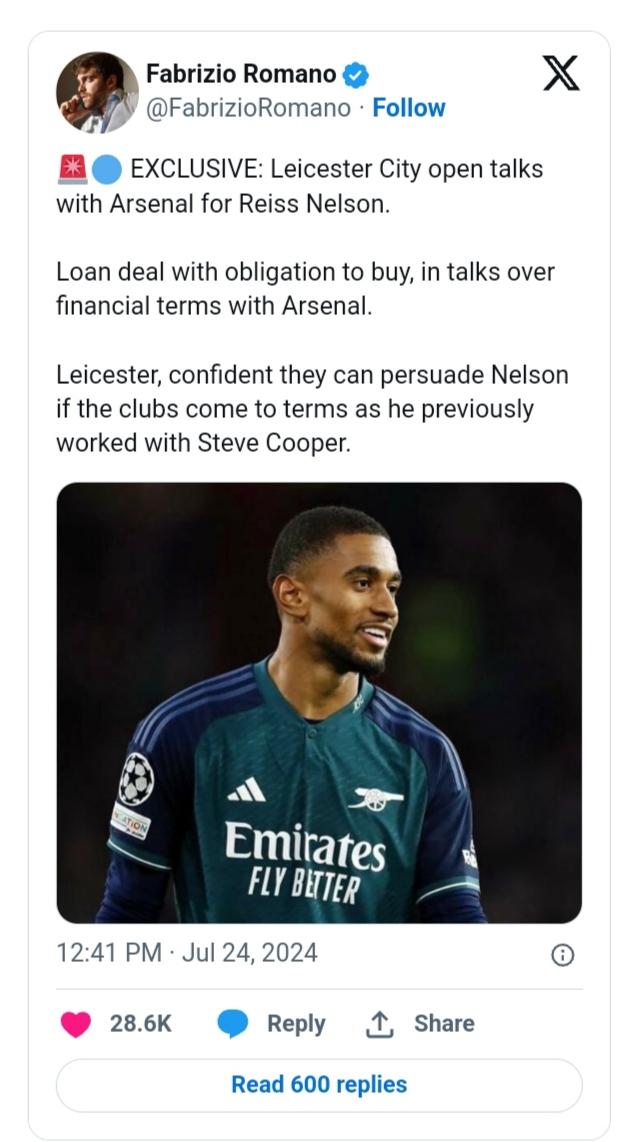Click the 28.6K likes count
Viewport: 643px width, 1142px height.
(140, 1024)
